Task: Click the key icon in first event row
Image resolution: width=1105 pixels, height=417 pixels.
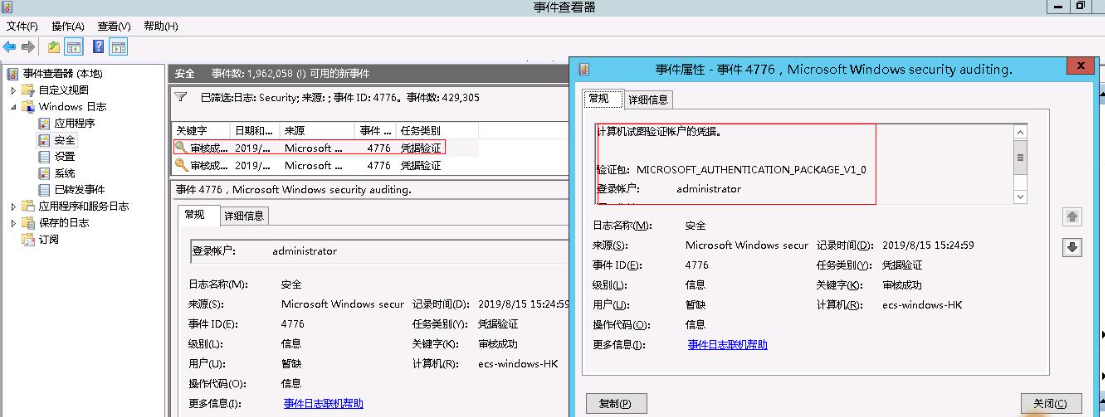Action: 181,148
